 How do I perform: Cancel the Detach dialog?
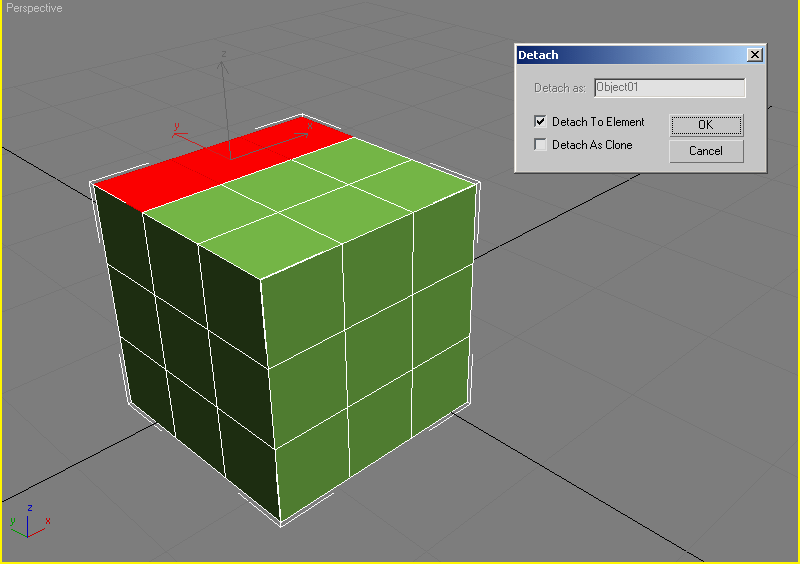[x=706, y=151]
